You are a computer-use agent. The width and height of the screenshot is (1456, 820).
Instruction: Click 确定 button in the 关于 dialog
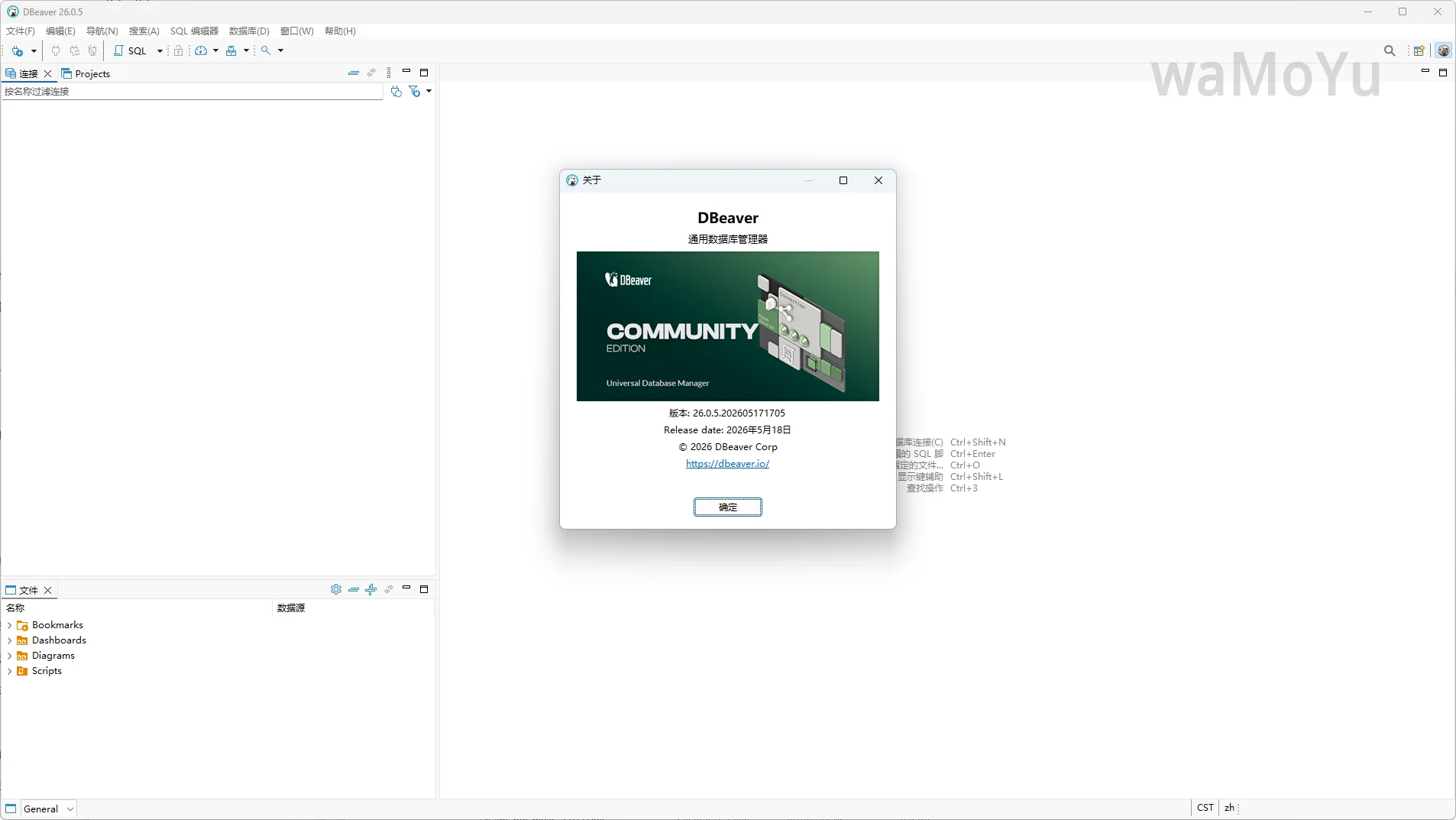click(x=728, y=507)
